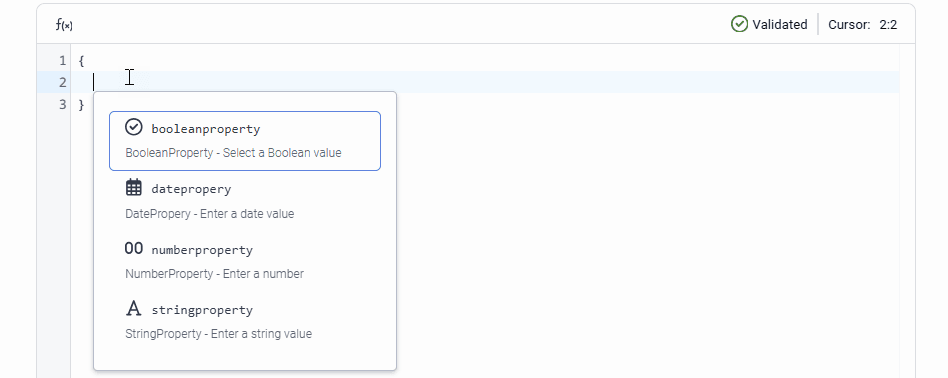
Task: Pick the numberproperty suggestion
Action: click(245, 261)
